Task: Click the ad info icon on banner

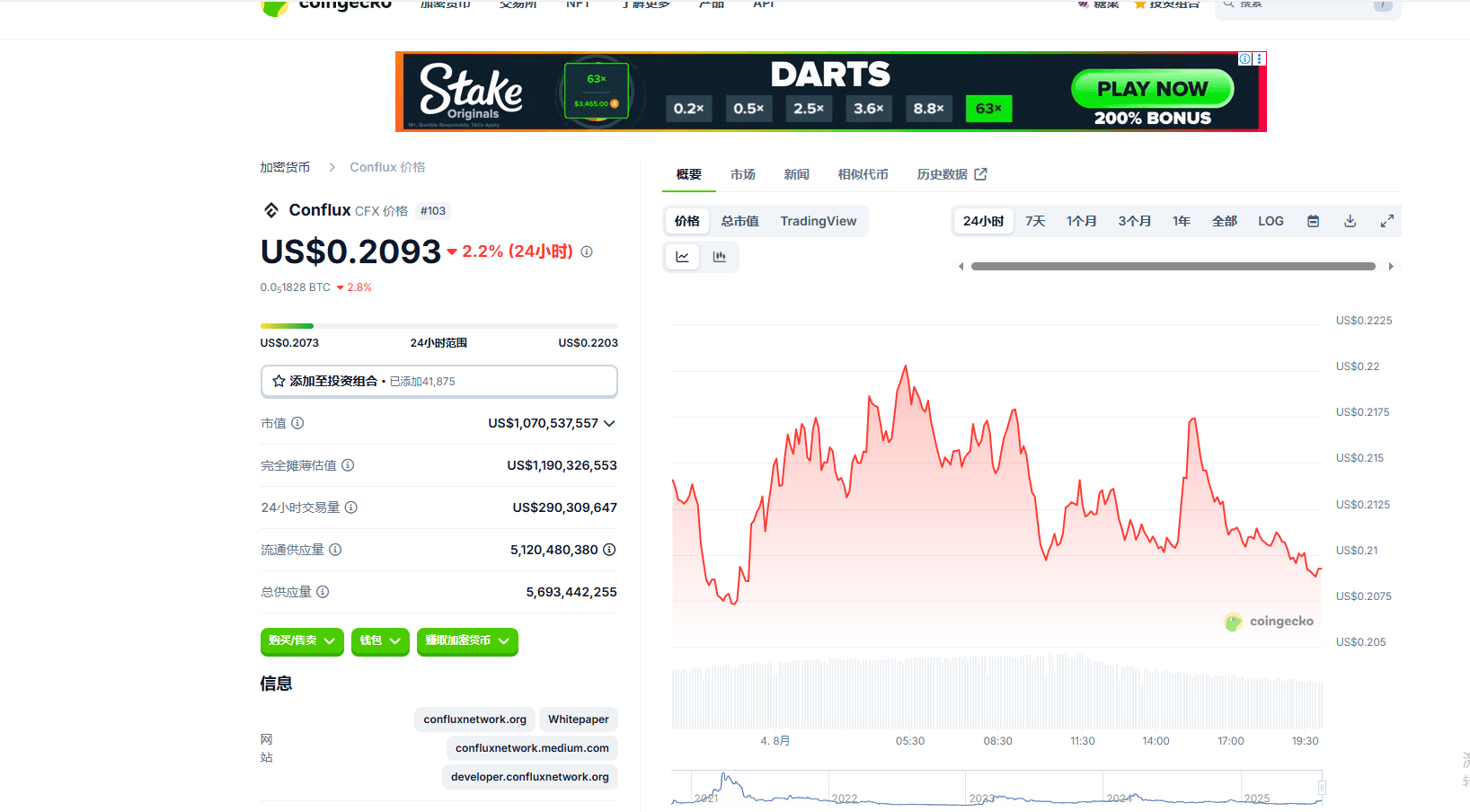Action: pos(1245,58)
